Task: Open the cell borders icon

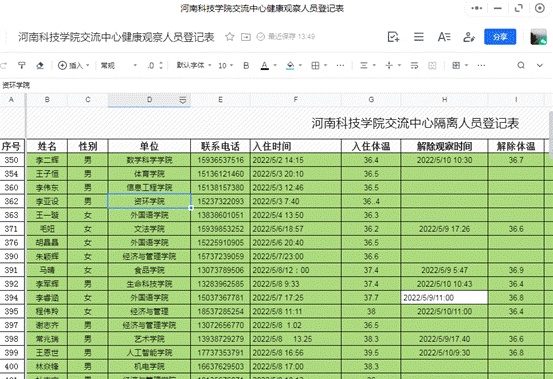Action: tap(315, 66)
